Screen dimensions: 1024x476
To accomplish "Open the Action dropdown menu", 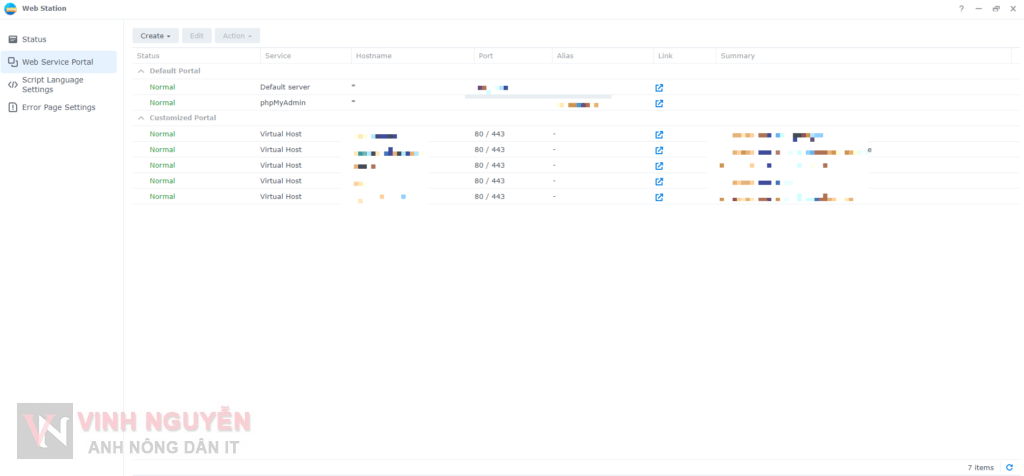I will 237,36.
